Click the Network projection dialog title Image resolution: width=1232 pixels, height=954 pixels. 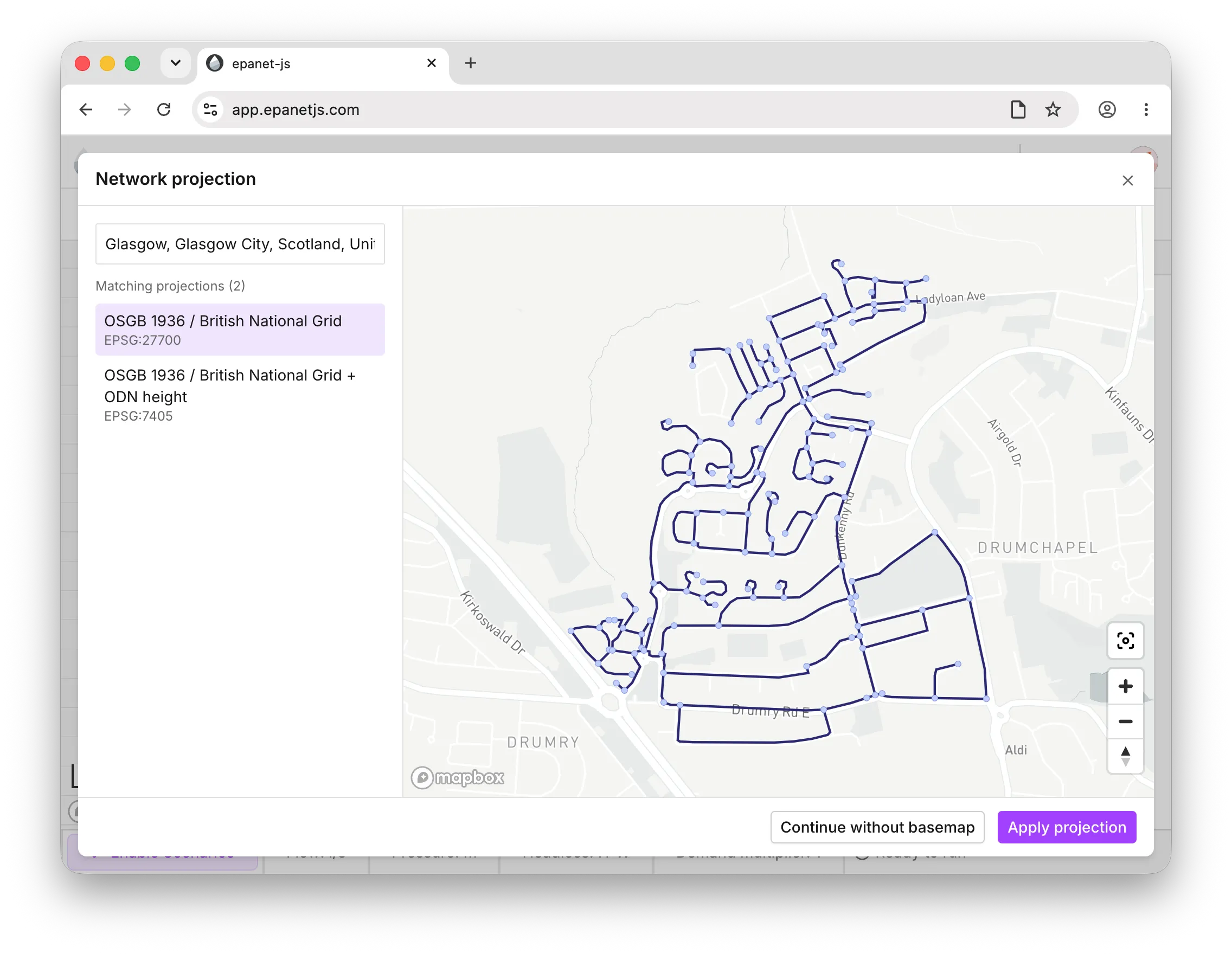(176, 179)
